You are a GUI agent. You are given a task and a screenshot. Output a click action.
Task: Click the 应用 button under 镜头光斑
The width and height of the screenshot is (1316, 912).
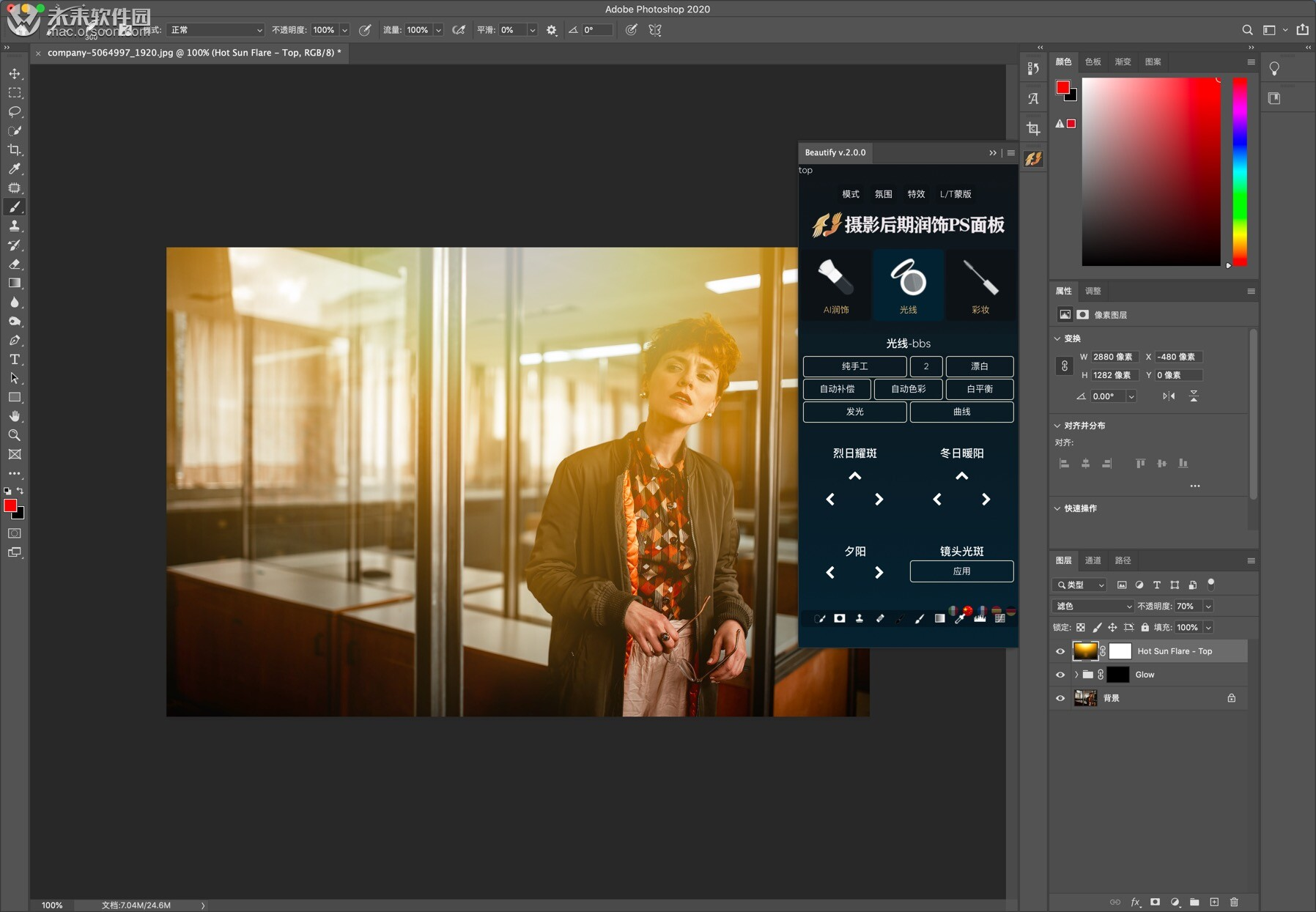[962, 571]
